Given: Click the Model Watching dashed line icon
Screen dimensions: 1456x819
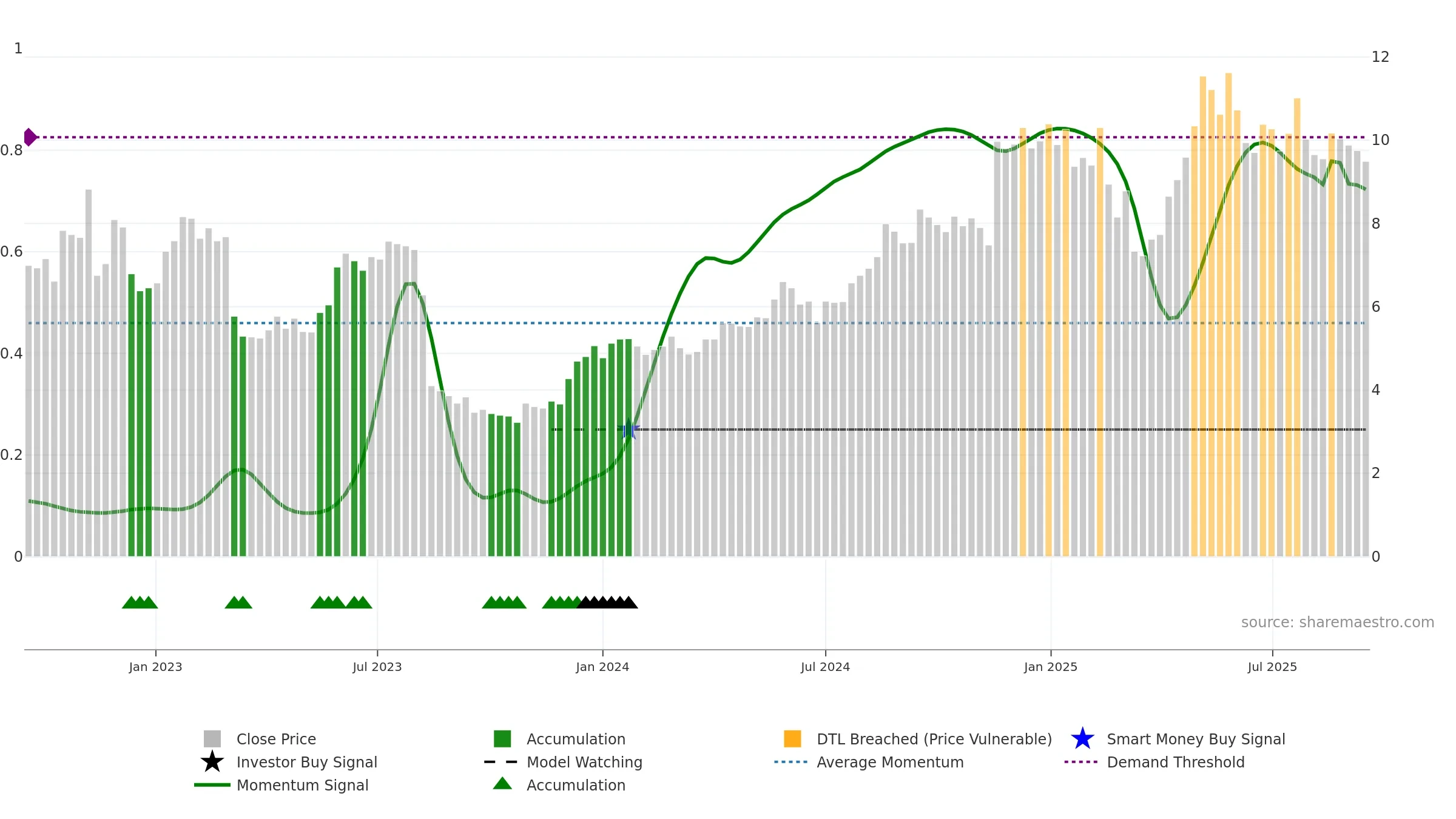Looking at the screenshot, I should 501,762.
